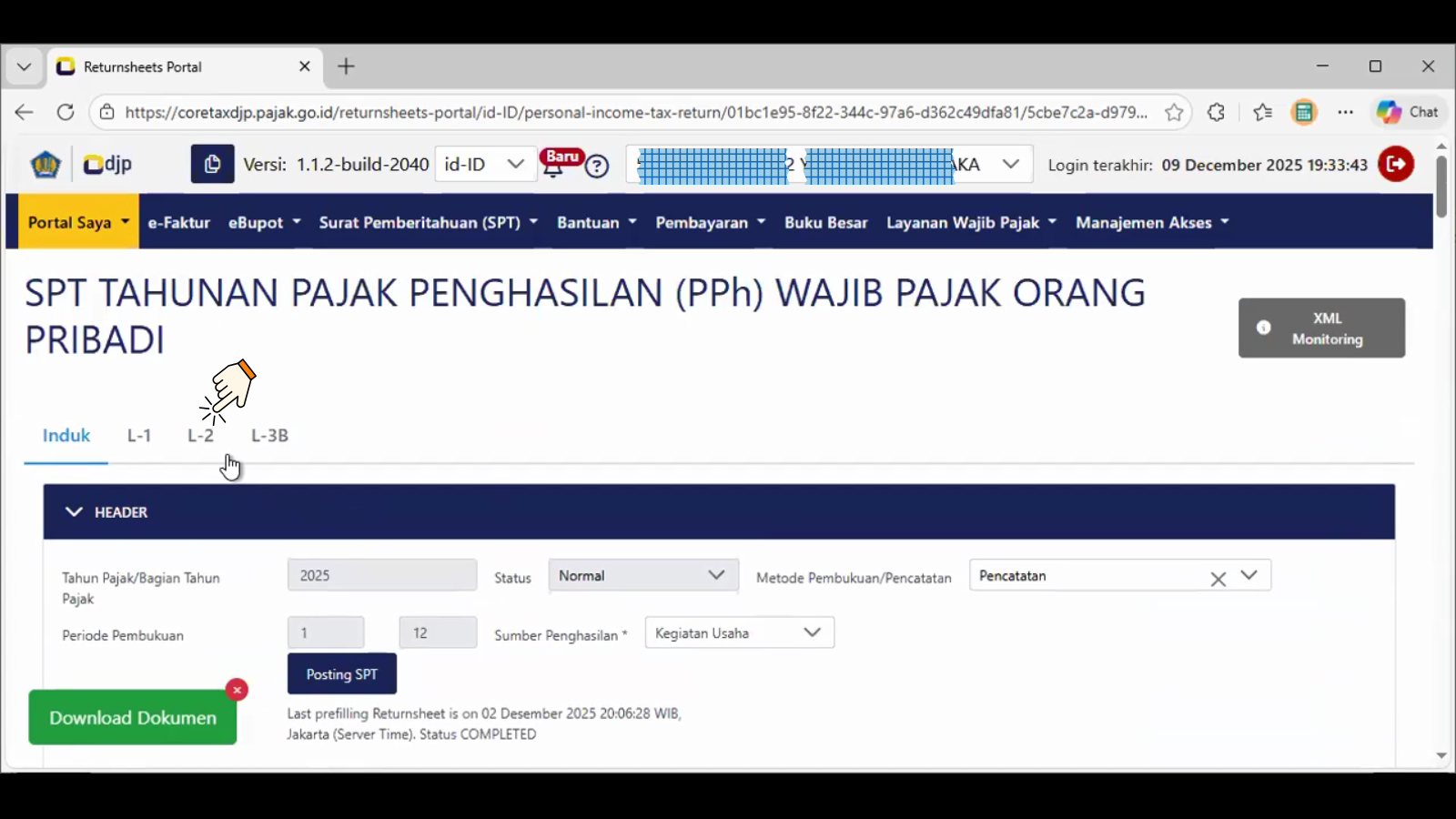Image resolution: width=1456 pixels, height=819 pixels.
Task: Switch to the L-1 tab
Action: 139,436
